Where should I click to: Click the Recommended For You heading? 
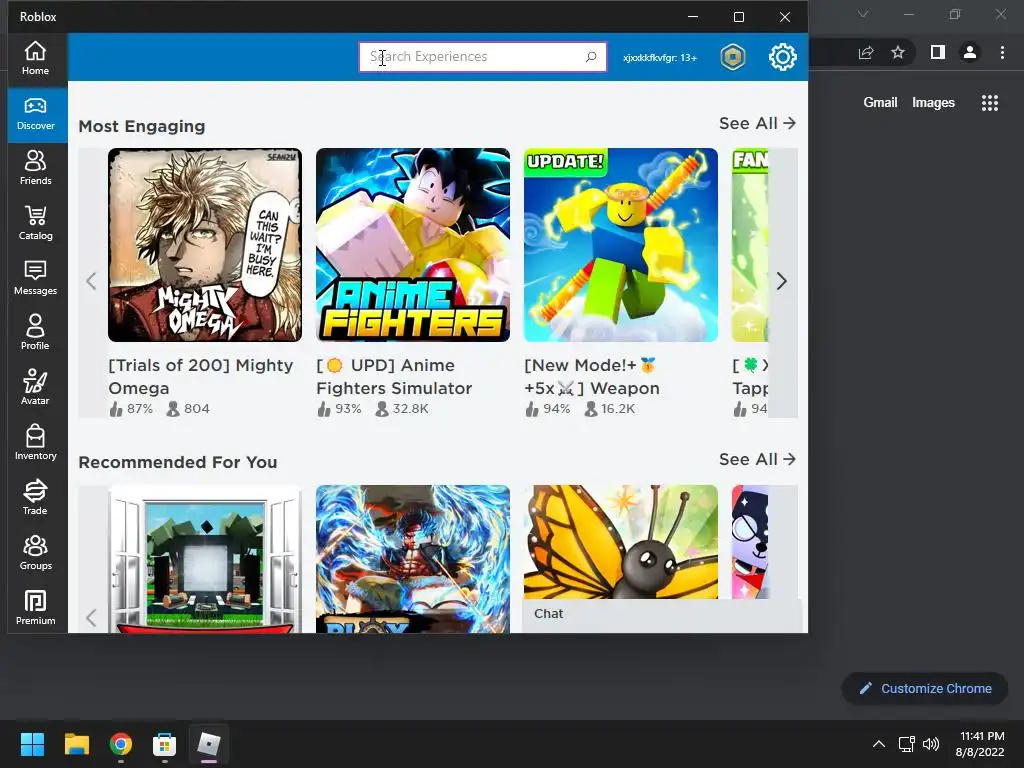click(178, 462)
